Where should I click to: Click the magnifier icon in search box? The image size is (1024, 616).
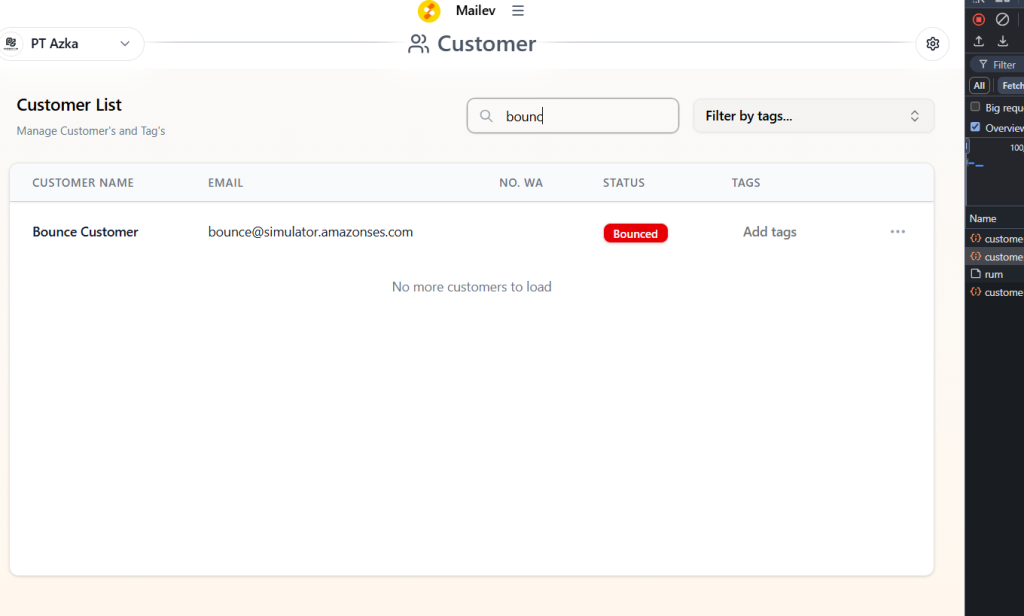coord(487,116)
